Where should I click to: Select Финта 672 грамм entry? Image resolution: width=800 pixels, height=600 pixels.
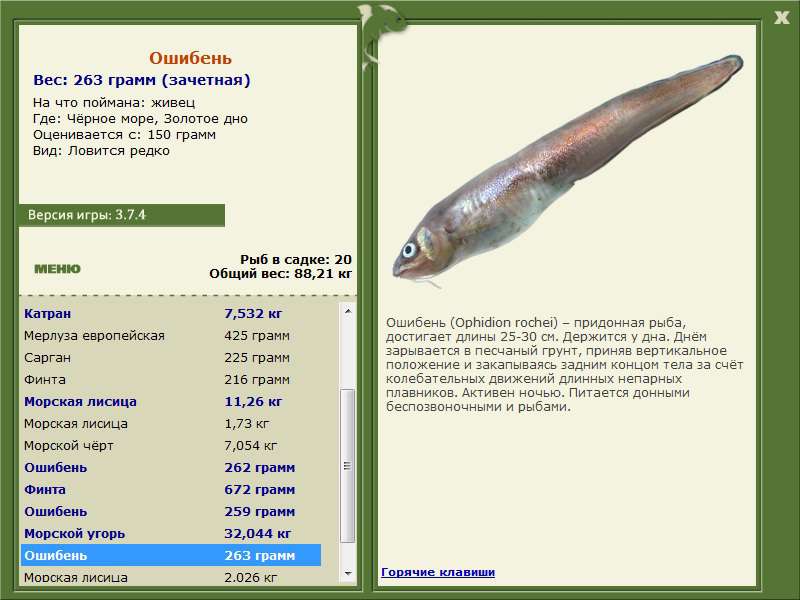pyautogui.click(x=171, y=489)
